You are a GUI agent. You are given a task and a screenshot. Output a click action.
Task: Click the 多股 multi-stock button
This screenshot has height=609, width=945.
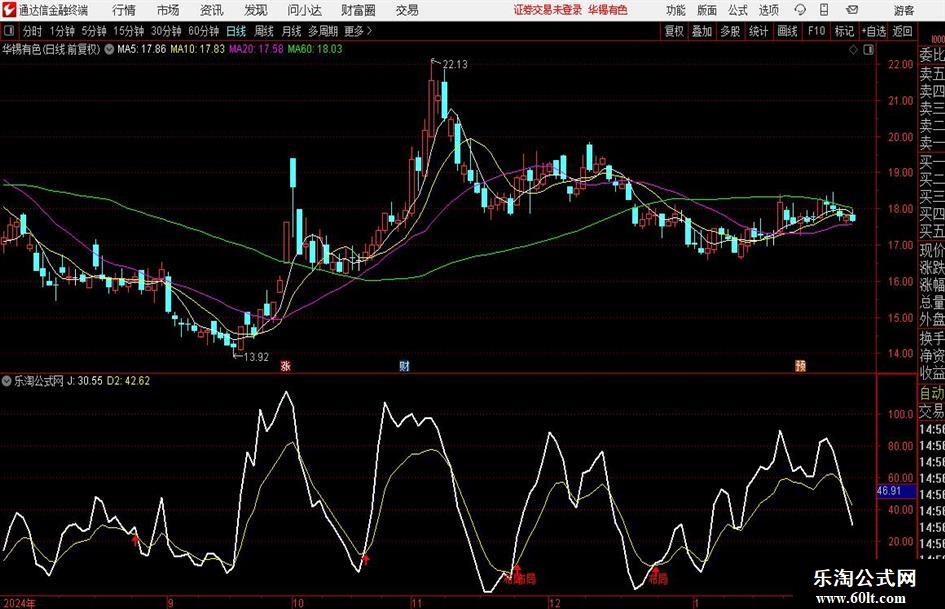[730, 31]
